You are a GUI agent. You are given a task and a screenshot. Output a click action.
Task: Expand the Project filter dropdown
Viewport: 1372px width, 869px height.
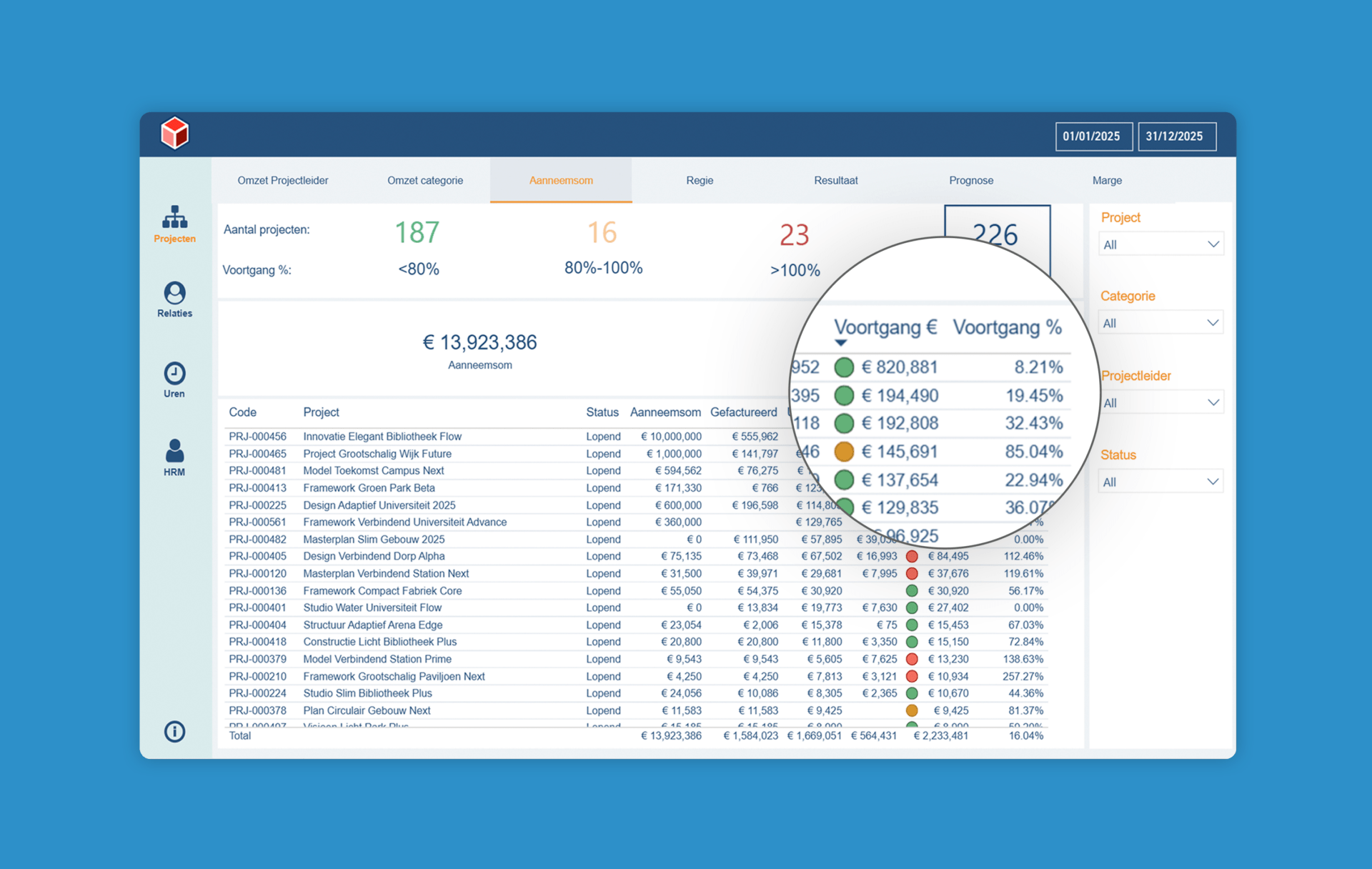[1160, 244]
